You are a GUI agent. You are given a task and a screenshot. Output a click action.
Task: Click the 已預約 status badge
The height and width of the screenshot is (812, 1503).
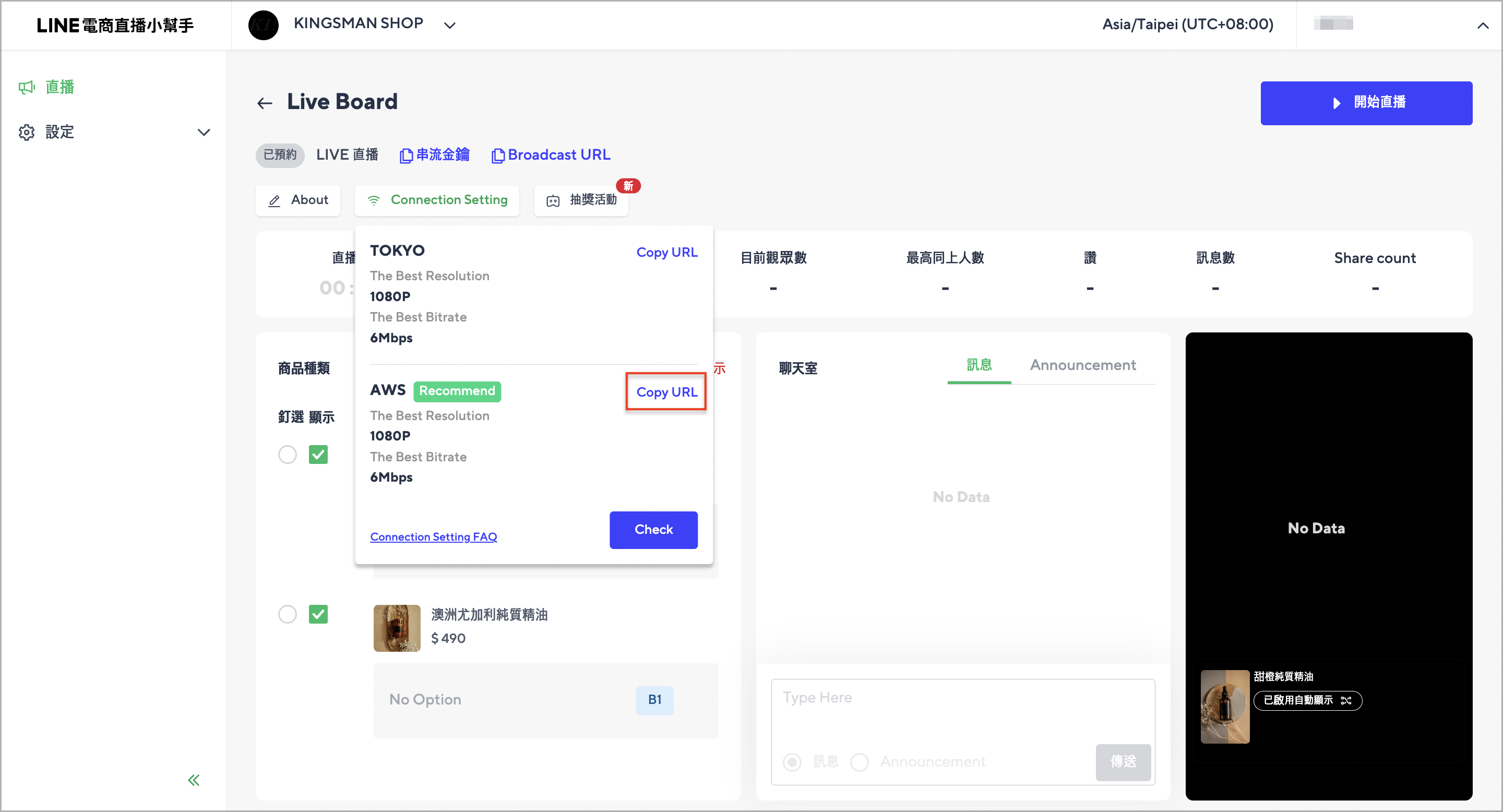[x=280, y=154]
